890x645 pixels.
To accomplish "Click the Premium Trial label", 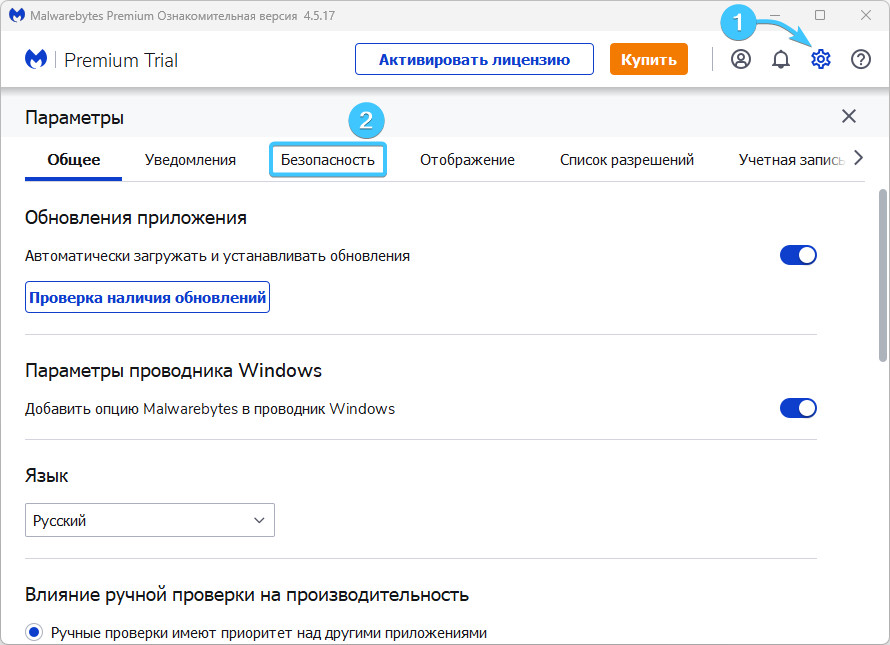I will tap(121, 60).
